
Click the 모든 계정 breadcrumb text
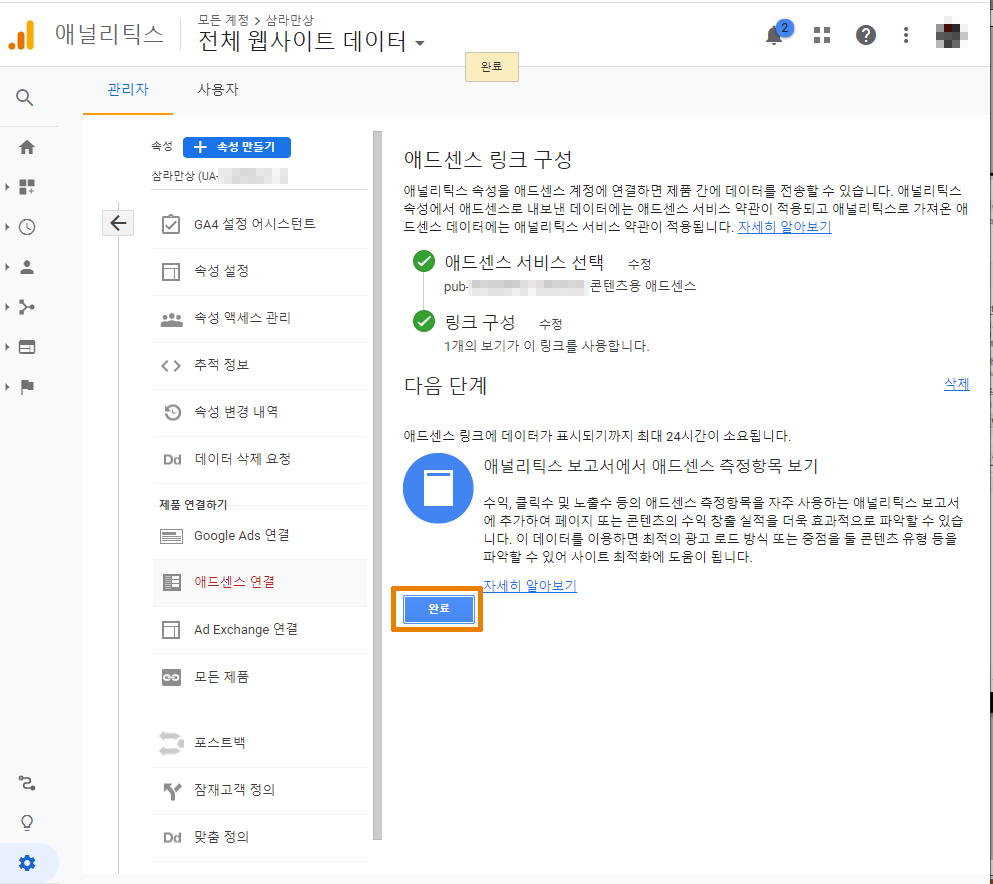click(x=224, y=20)
